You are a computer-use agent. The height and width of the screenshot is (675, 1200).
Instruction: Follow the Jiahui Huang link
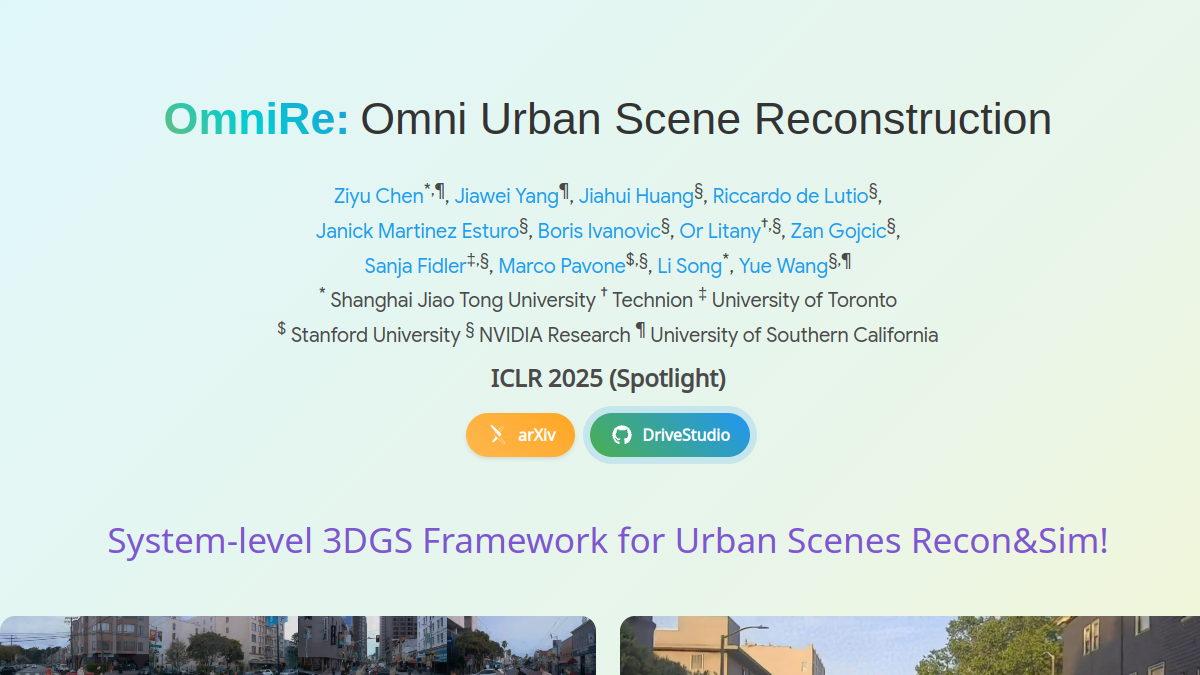click(x=636, y=196)
